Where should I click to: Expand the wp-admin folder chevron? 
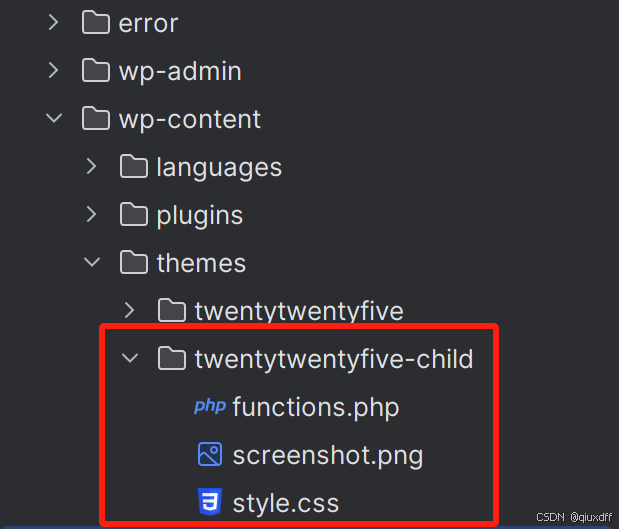pyautogui.click(x=54, y=70)
